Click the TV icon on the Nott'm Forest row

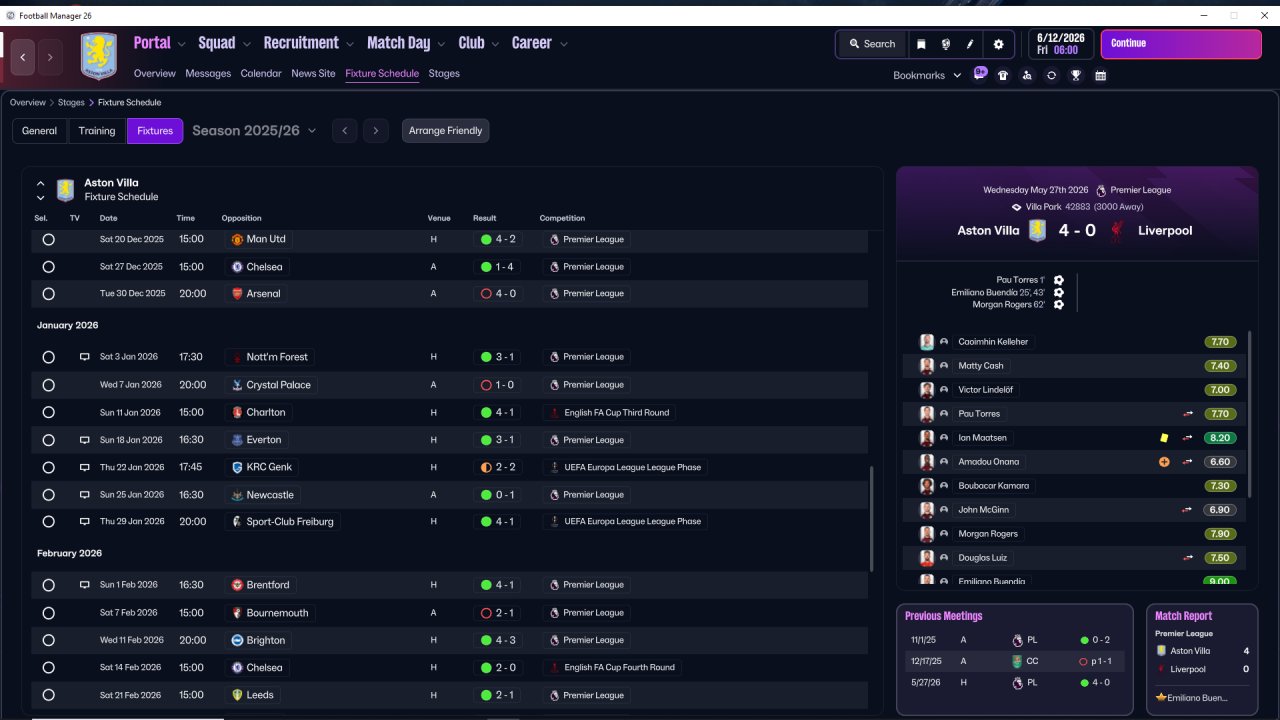[85, 357]
